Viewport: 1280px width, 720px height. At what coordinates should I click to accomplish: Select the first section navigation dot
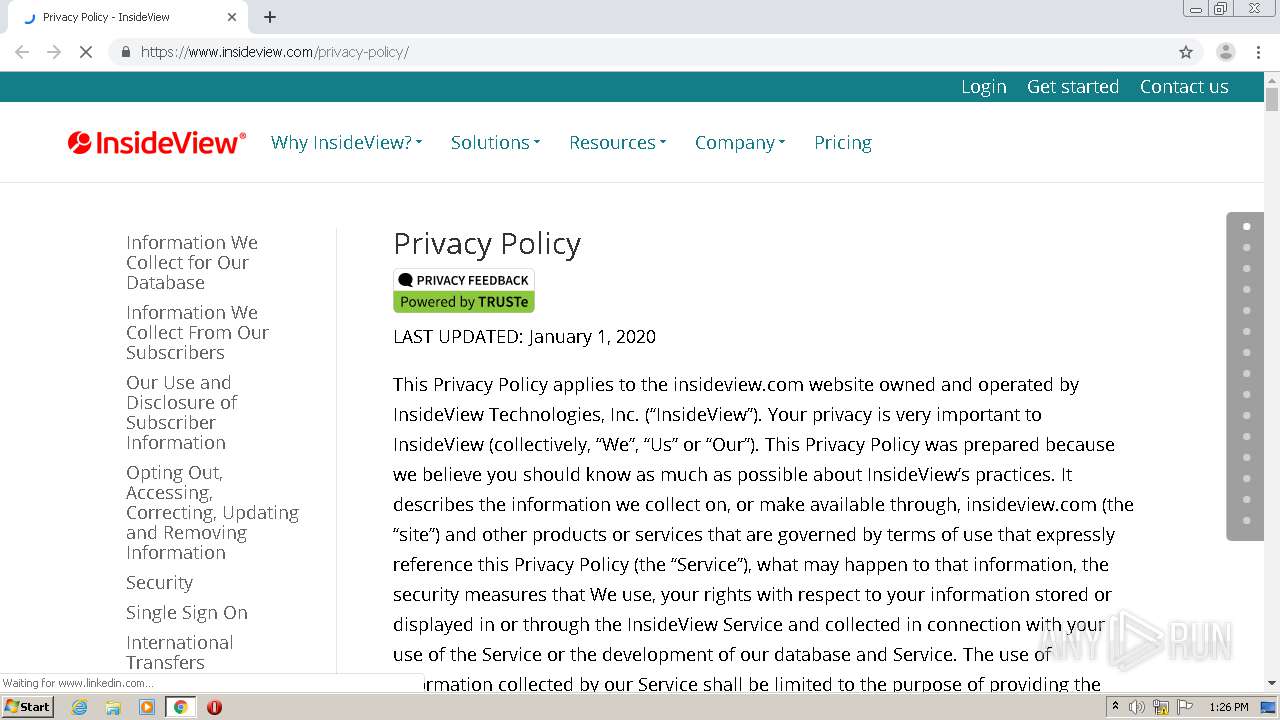click(1246, 227)
